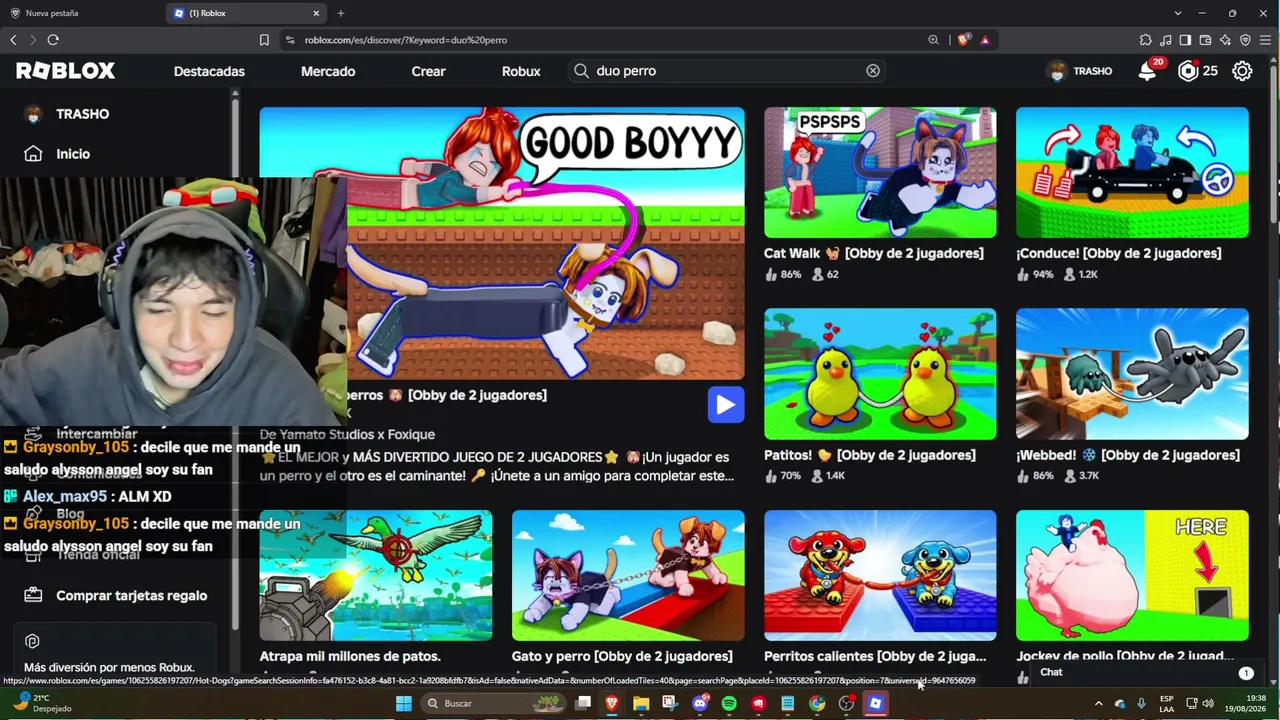Click the Gato y perro game title
Viewport: 1280px width, 720px height.
(x=622, y=656)
